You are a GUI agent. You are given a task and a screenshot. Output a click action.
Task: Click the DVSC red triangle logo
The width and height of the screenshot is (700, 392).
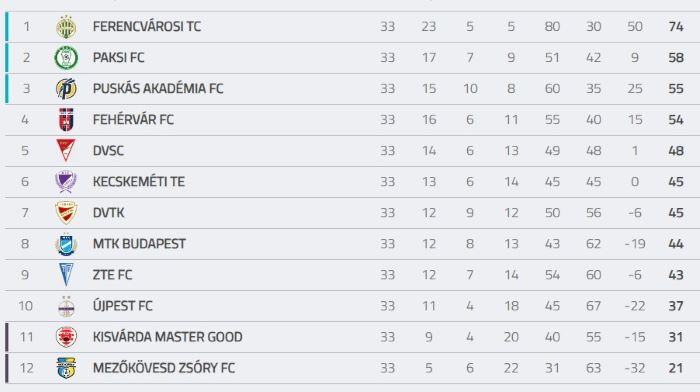tap(66, 150)
